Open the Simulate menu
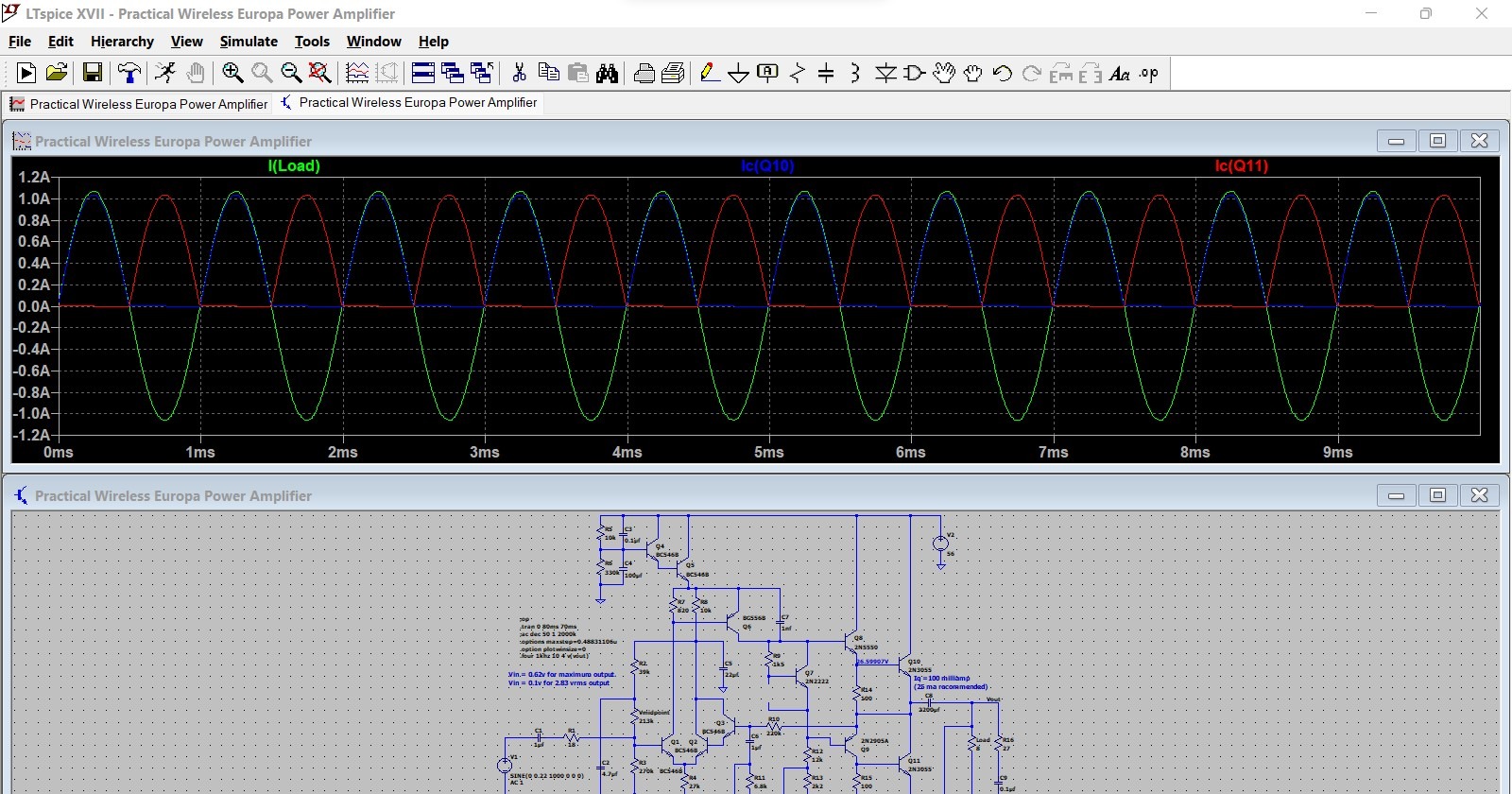The width and height of the screenshot is (1512, 794). click(249, 42)
